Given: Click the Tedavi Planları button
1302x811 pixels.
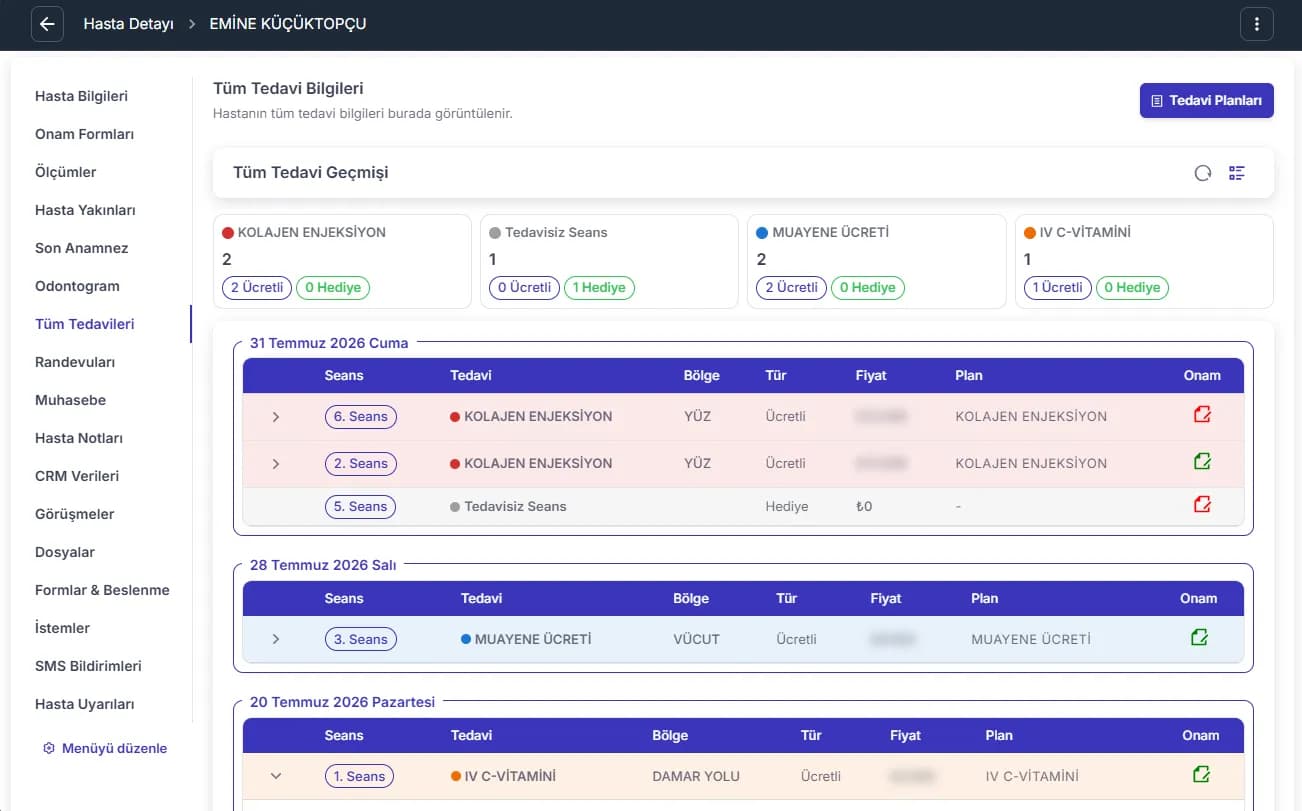Looking at the screenshot, I should [1206, 100].
